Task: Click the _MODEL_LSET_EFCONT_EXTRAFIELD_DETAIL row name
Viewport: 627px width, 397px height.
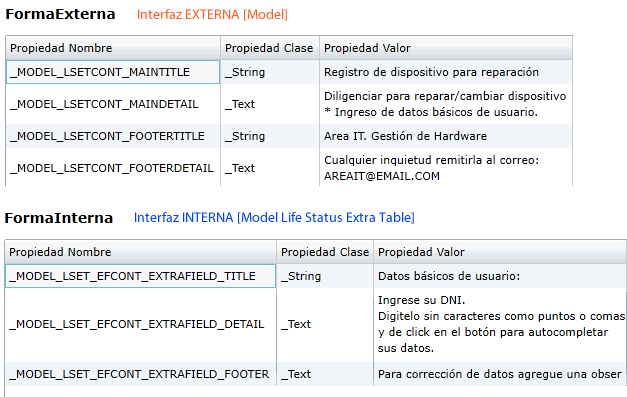Action: click(x=136, y=324)
